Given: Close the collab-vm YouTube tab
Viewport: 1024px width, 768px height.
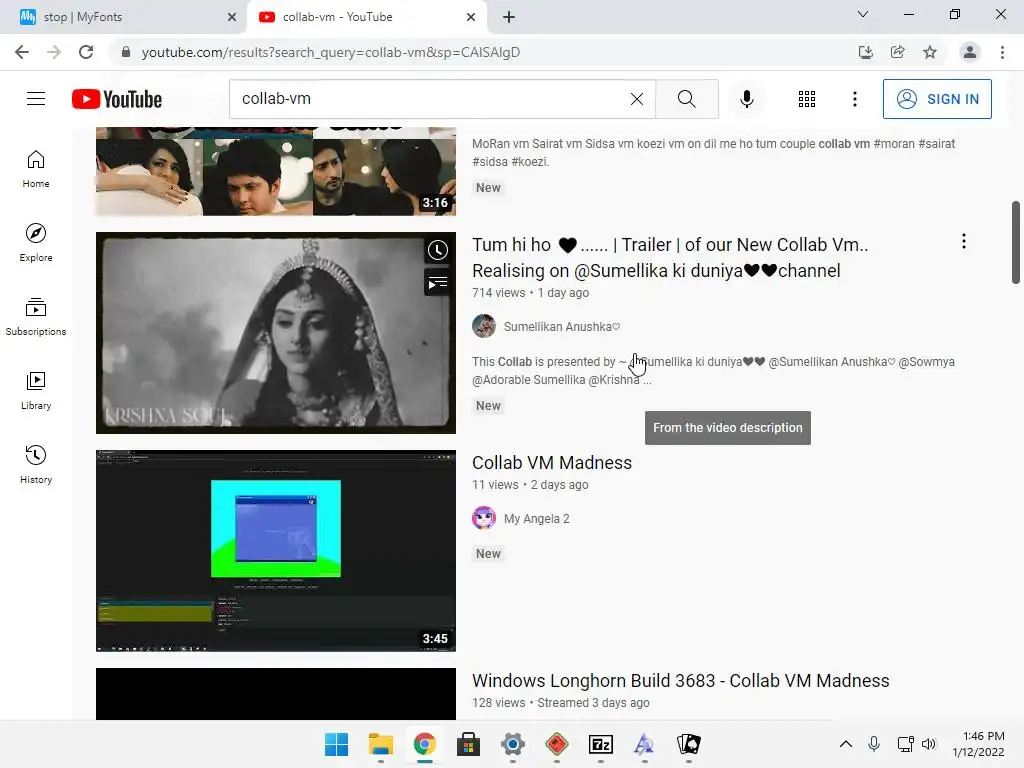Looking at the screenshot, I should [471, 17].
